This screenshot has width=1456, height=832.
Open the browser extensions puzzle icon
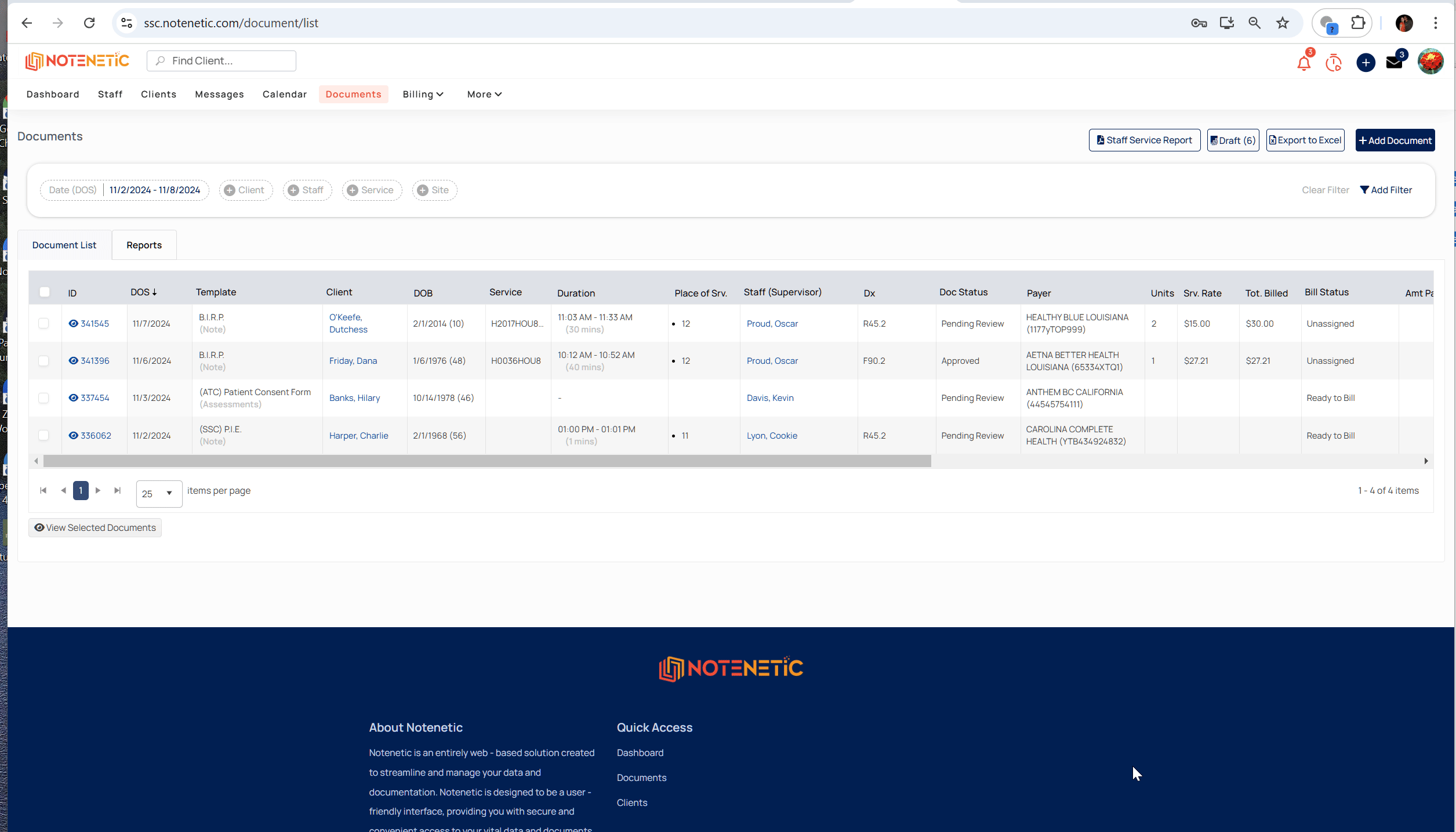tap(1358, 23)
